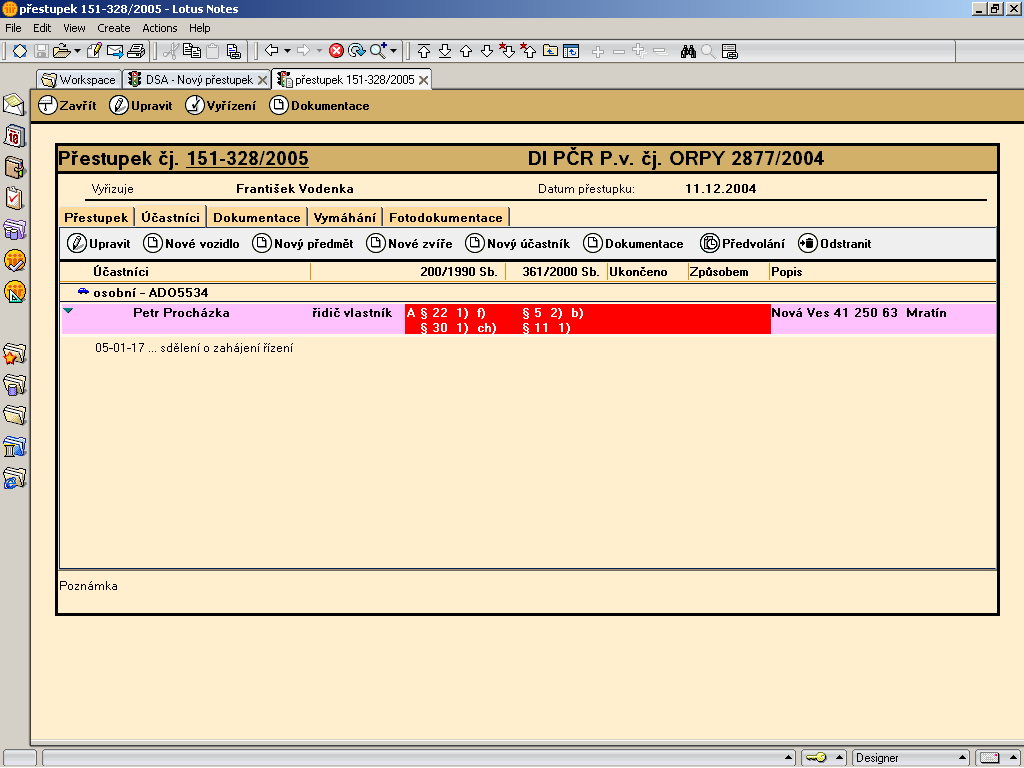
Task: Click the Navigate Next Unread toolbar icon
Action: click(507, 51)
